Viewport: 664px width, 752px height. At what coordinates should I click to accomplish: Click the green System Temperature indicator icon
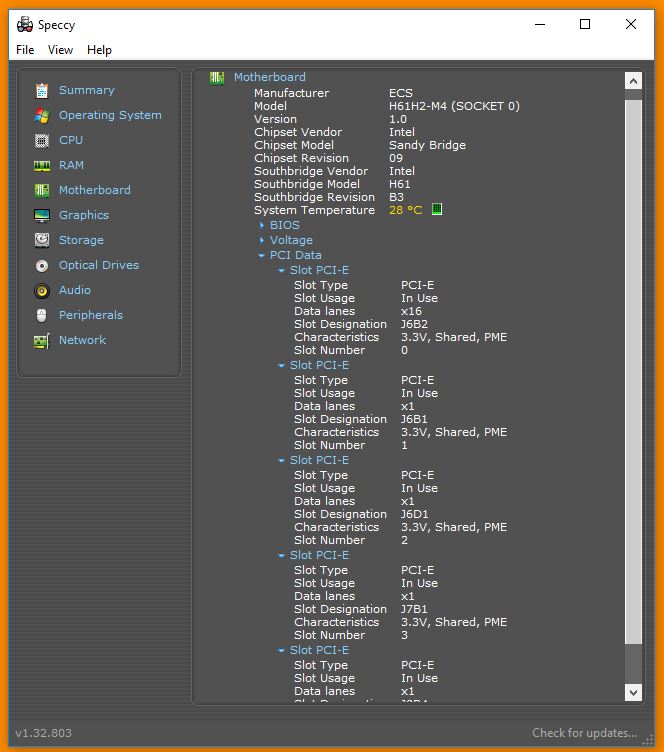437,209
